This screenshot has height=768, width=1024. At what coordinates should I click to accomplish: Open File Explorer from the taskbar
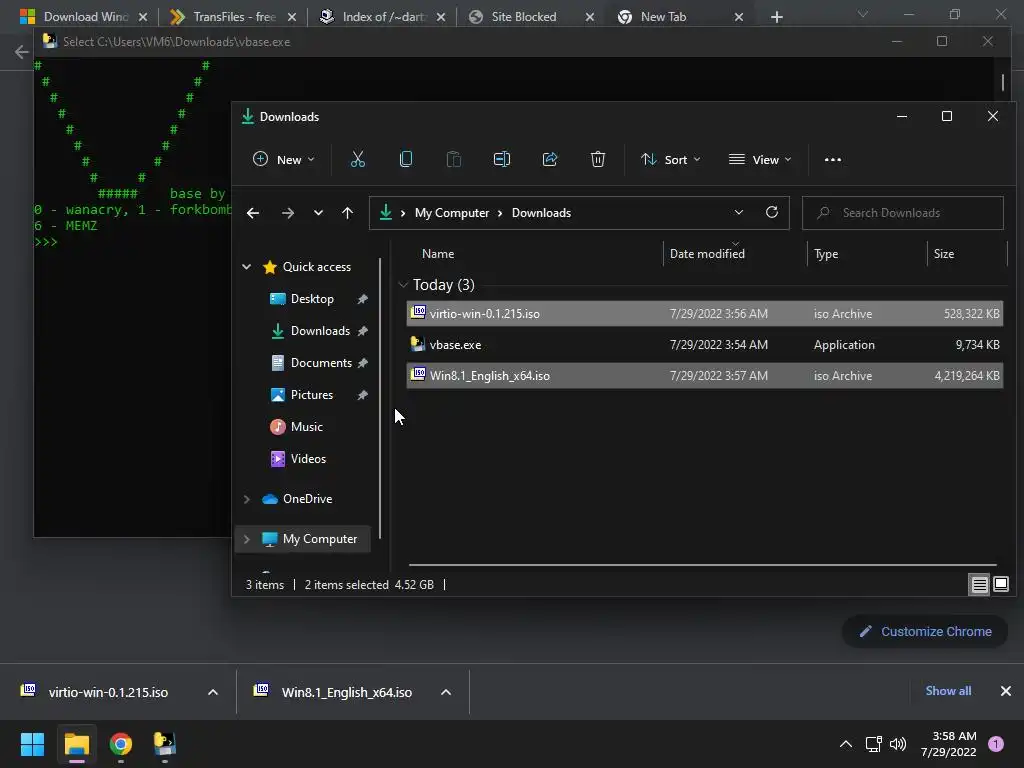(76, 744)
